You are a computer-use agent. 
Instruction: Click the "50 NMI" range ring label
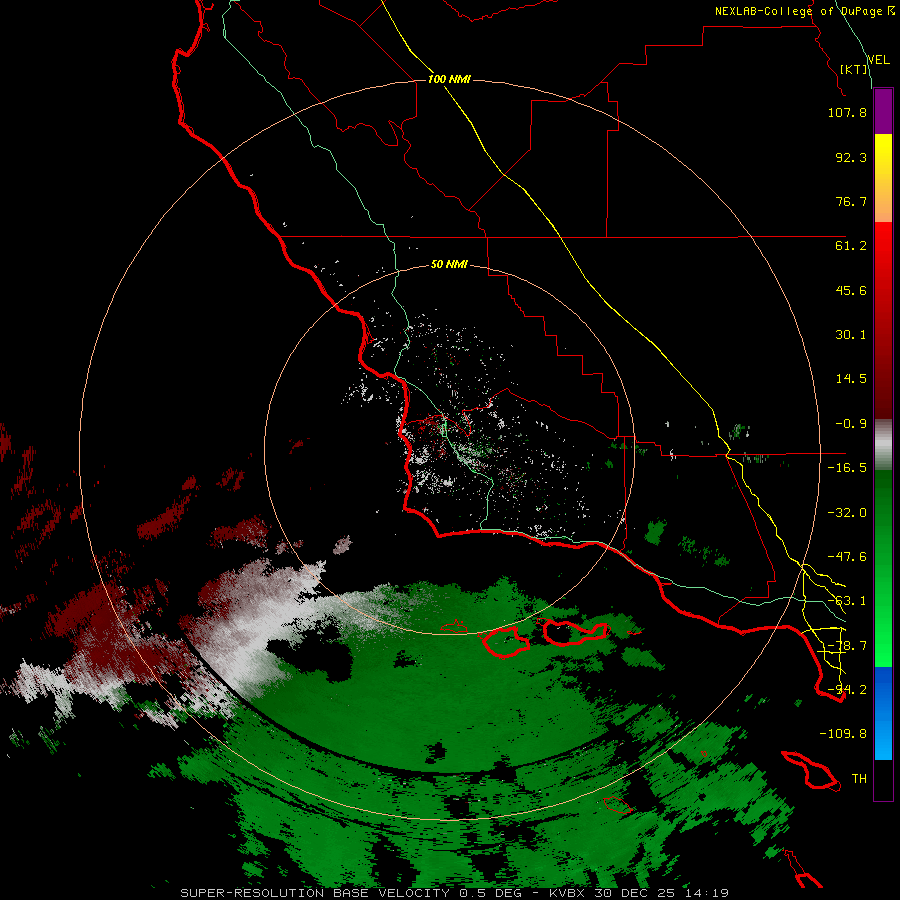449,264
